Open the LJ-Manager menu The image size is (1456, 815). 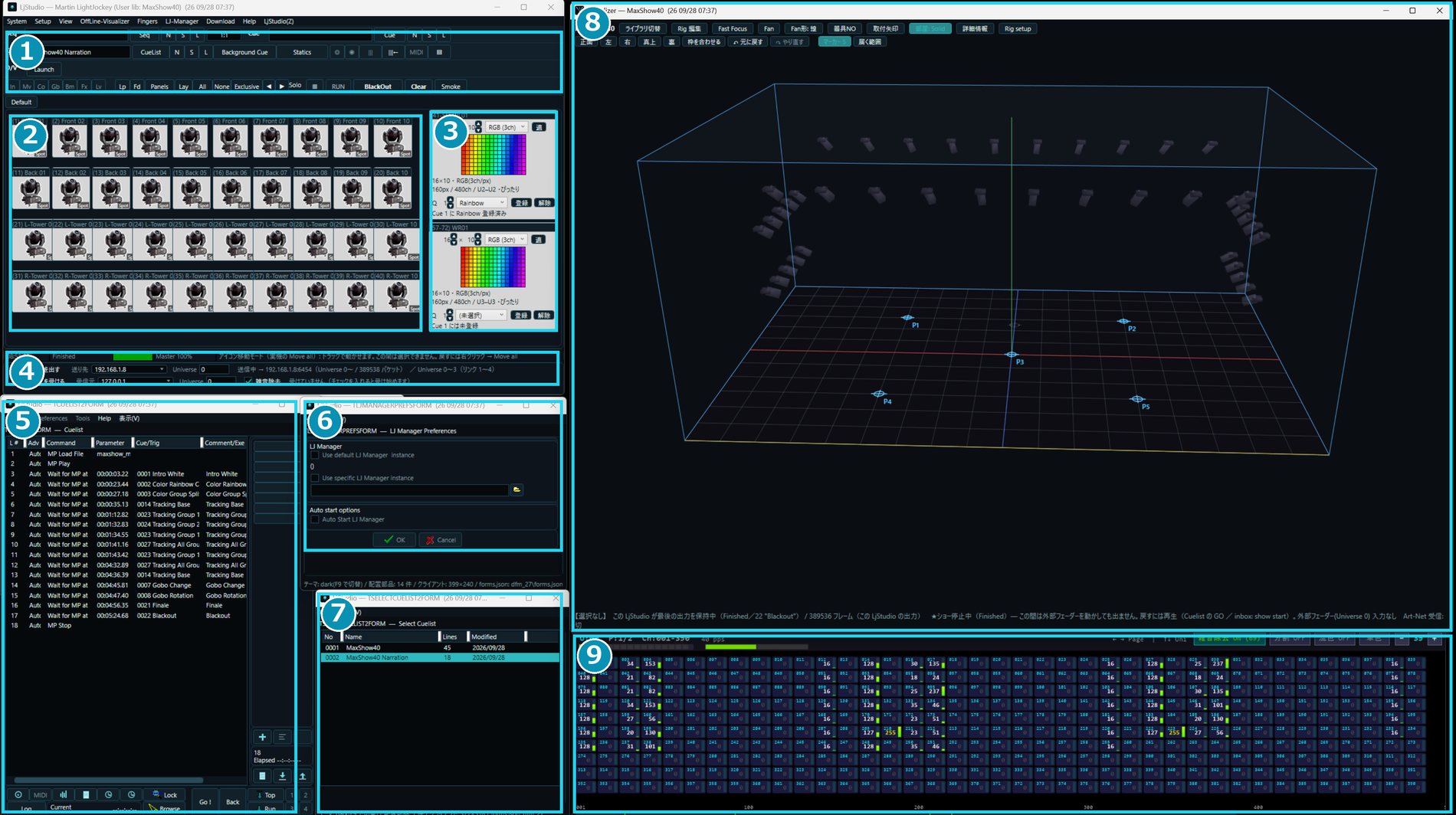click(182, 21)
